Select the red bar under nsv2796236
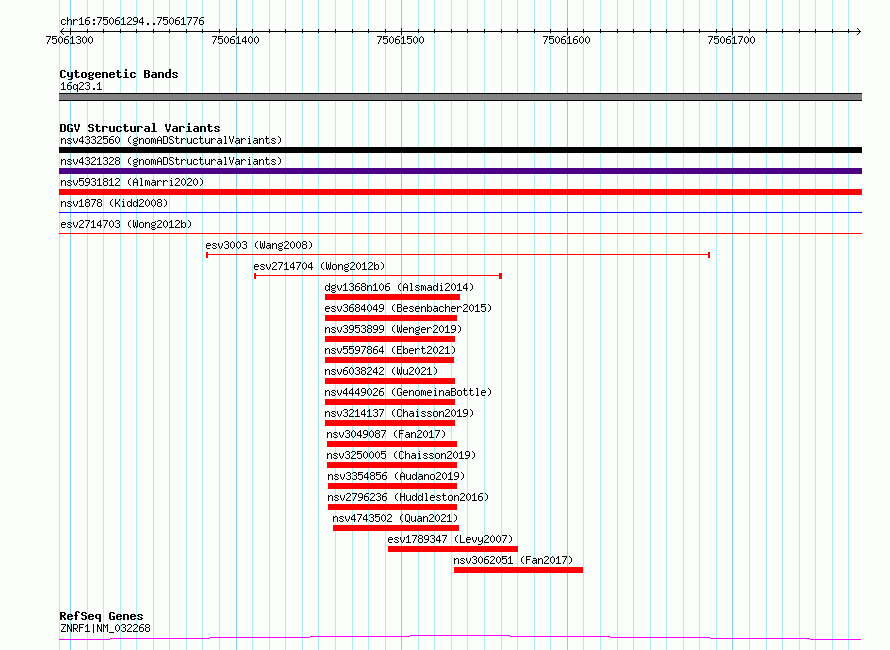The height and width of the screenshot is (650, 890). point(392,507)
